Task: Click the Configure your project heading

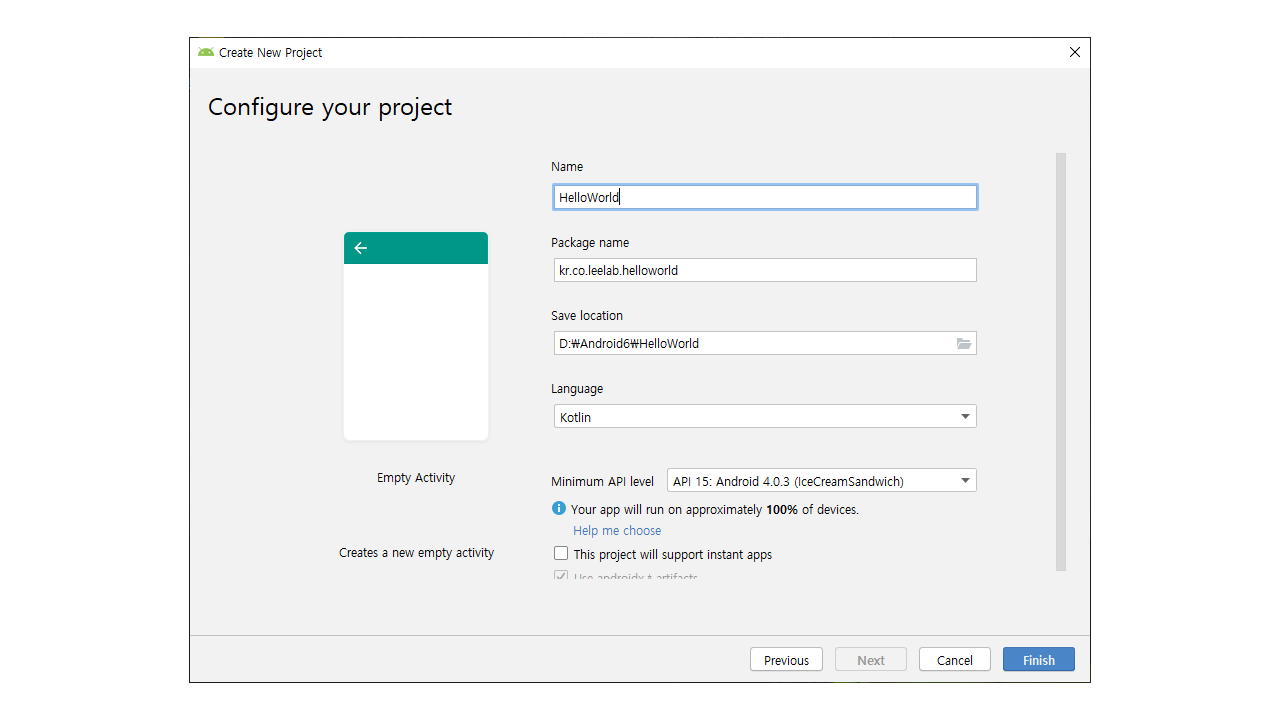Action: (x=330, y=107)
